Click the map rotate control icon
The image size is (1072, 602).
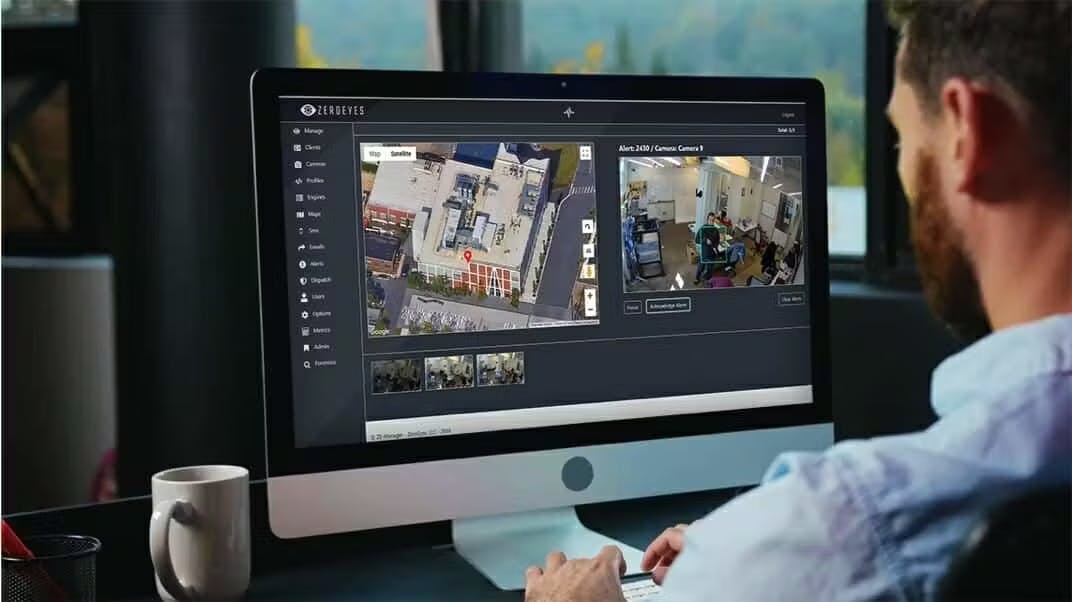(x=588, y=227)
